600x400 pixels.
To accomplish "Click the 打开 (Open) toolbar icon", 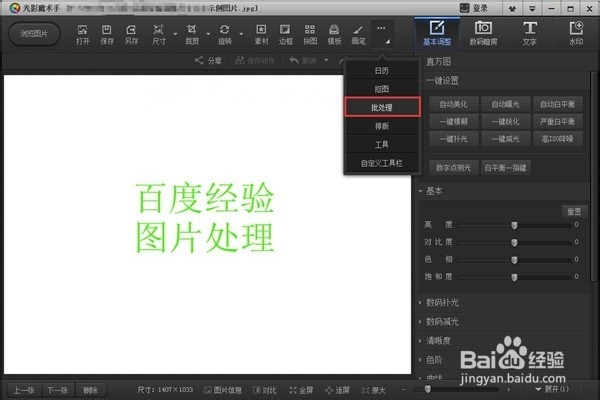I will coord(82,34).
